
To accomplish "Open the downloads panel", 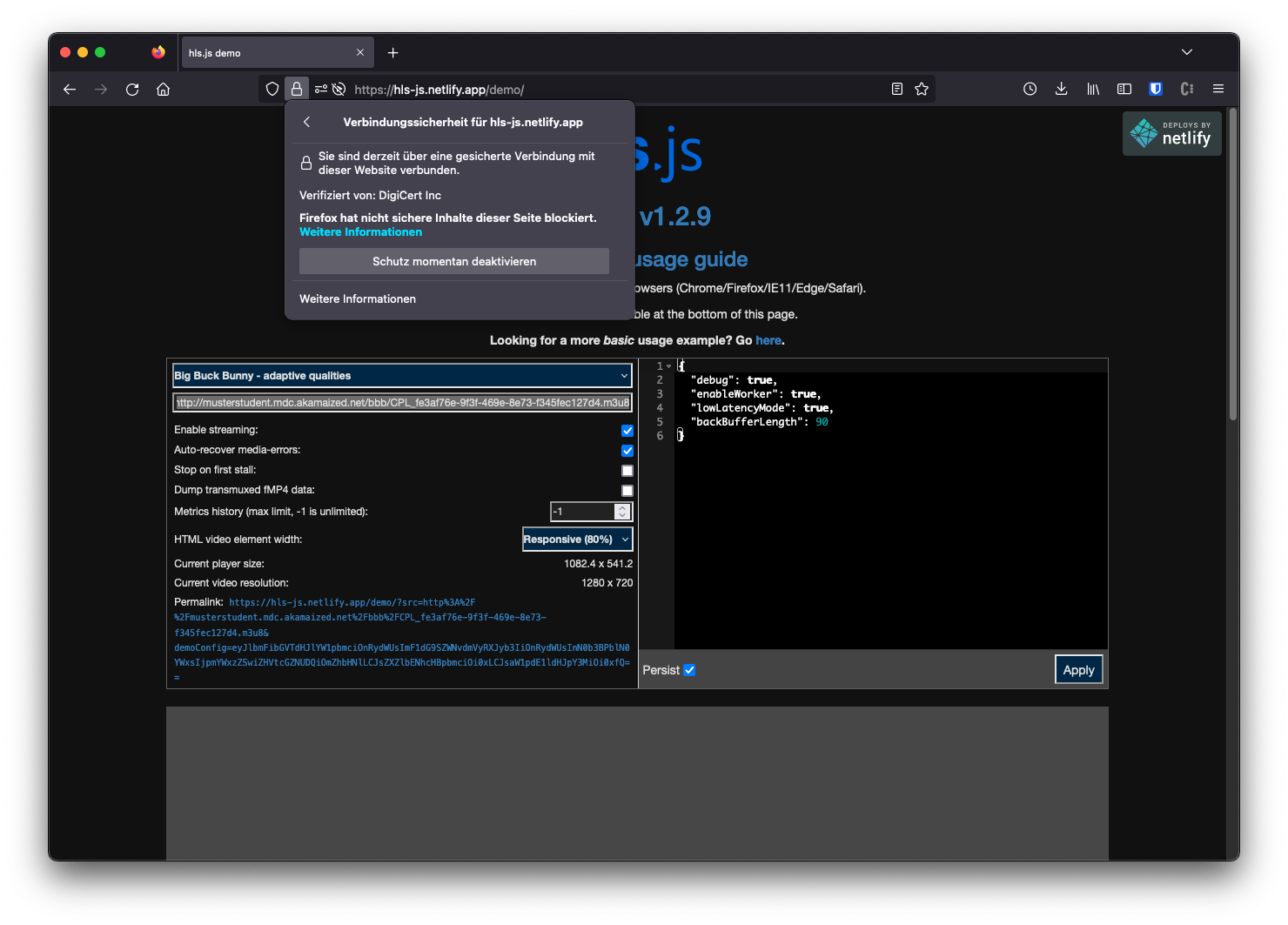I will 1061,89.
